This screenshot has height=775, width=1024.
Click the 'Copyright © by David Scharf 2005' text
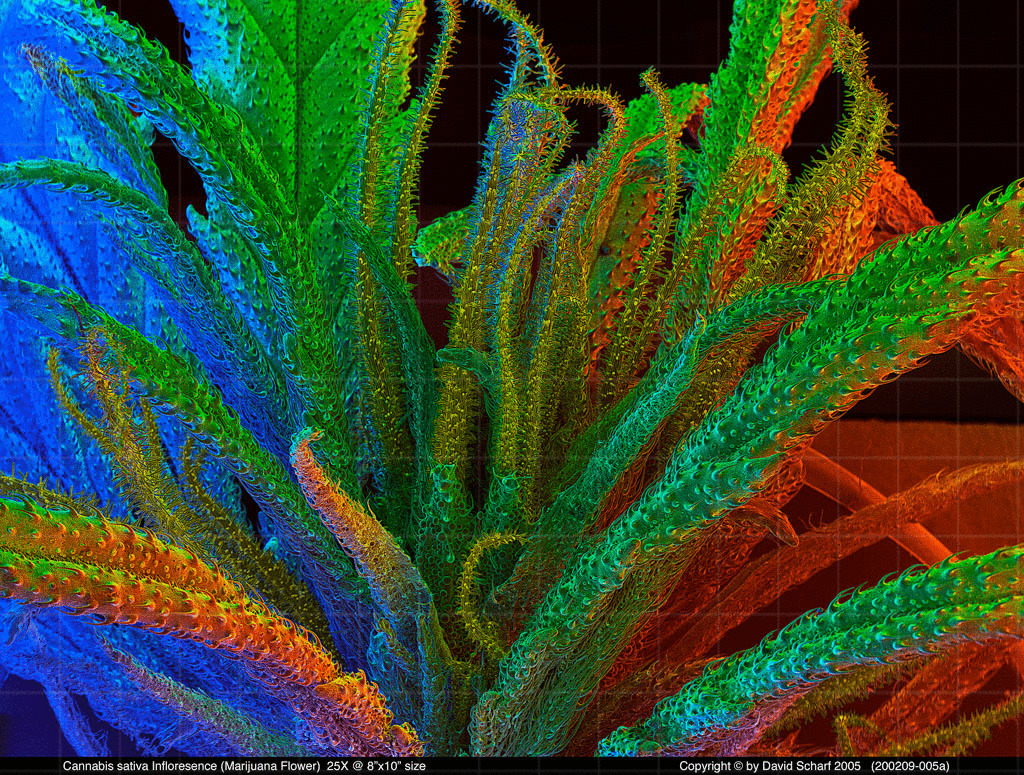[771, 766]
